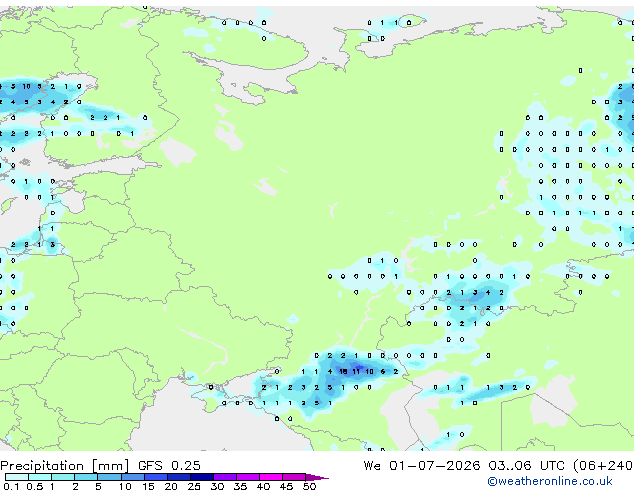Image resolution: width=634 pixels, height=490 pixels.
Task: Click the 0.5 to 1 mm legend swatch
Action: pyautogui.click(x=40, y=477)
